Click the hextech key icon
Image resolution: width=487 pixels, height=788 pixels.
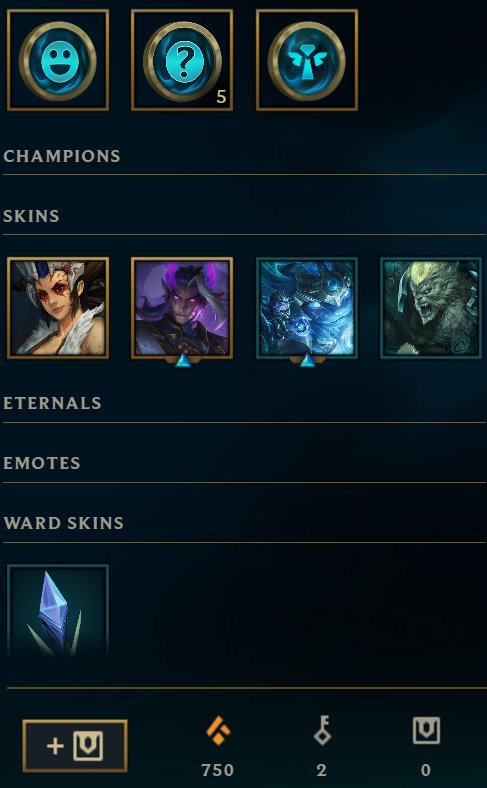point(322,731)
